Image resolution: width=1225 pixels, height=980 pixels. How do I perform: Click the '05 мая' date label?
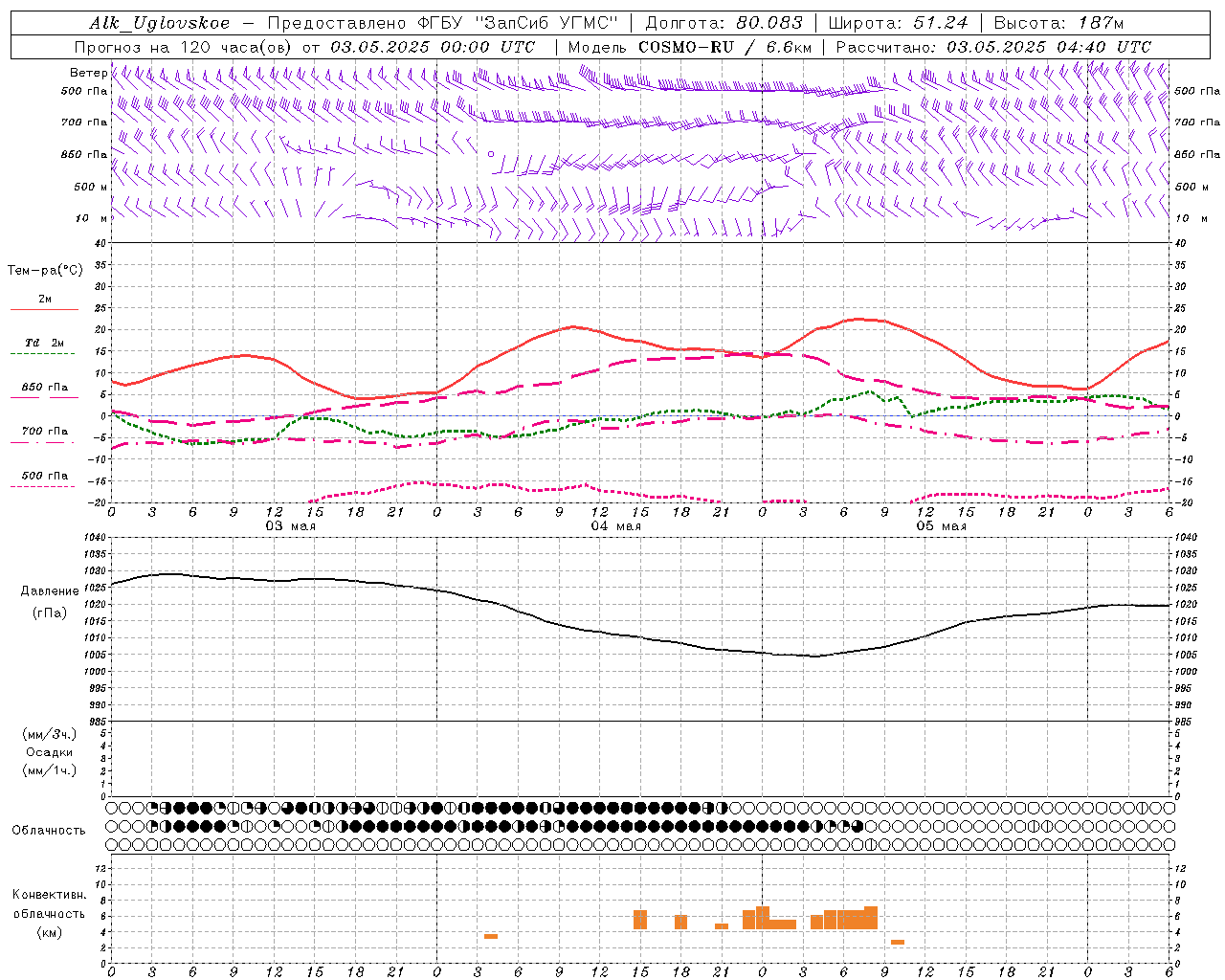[942, 526]
